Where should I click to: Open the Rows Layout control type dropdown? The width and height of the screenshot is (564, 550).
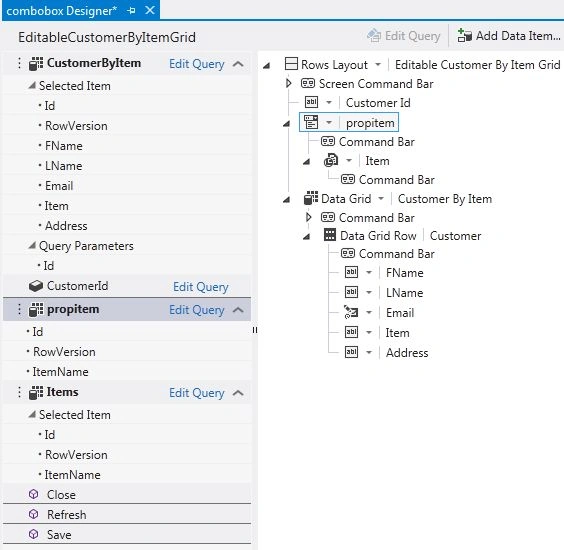378,65
